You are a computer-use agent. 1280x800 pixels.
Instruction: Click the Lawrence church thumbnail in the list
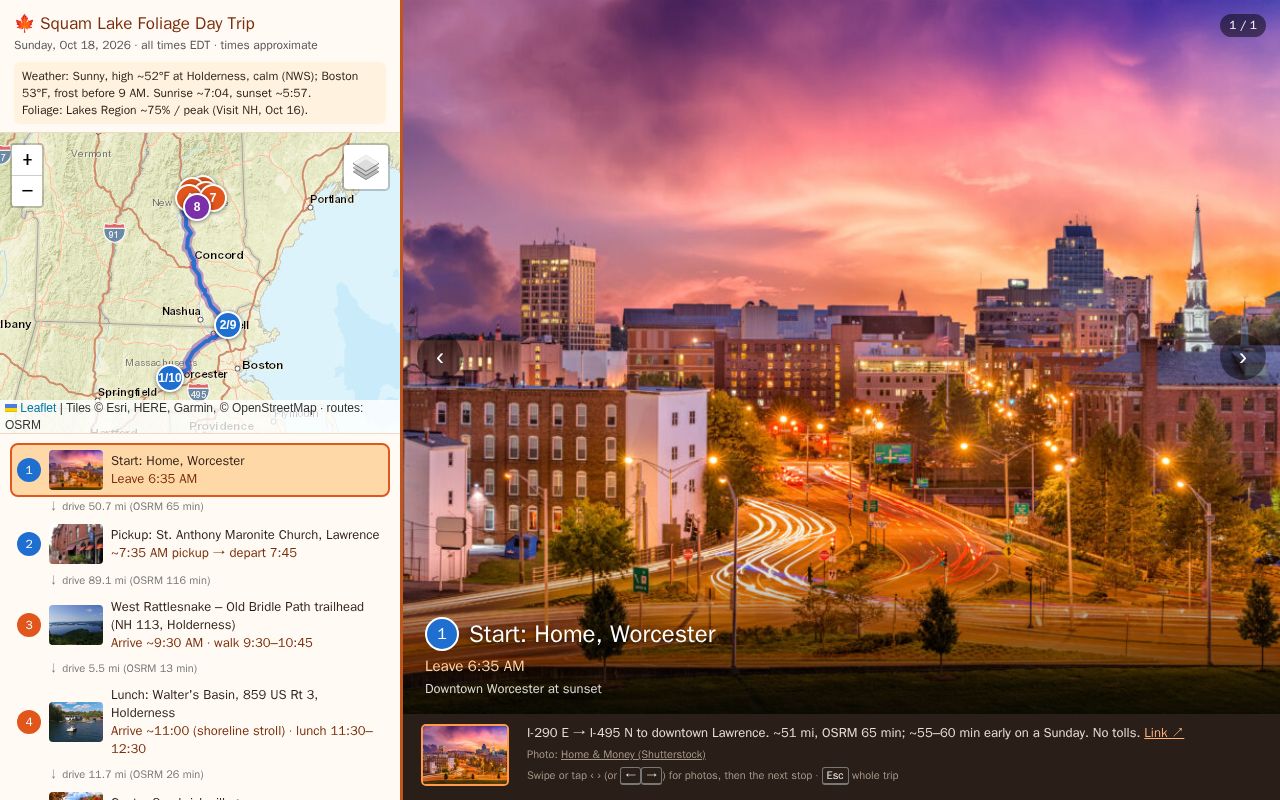coord(76,544)
